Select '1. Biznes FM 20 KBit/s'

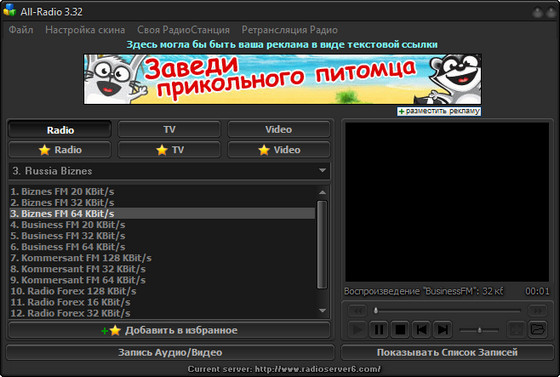point(162,192)
